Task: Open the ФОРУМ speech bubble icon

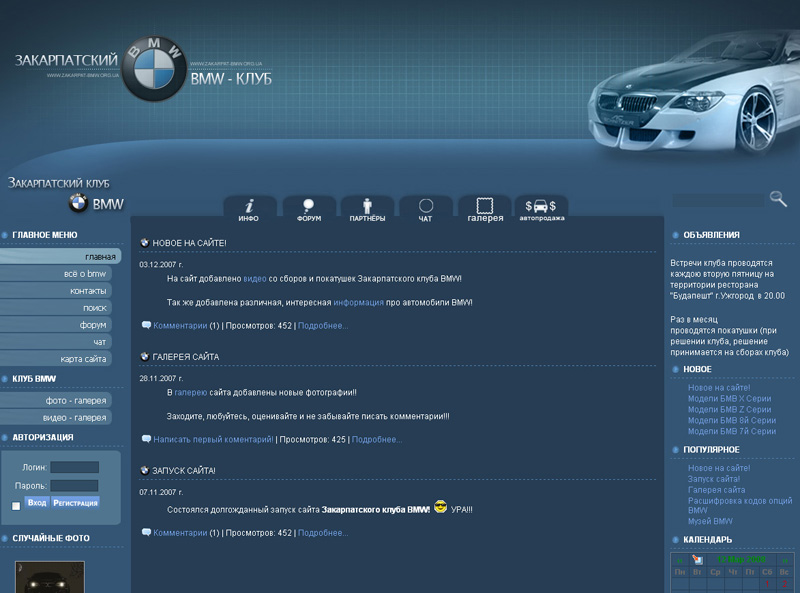Action: coord(307,203)
